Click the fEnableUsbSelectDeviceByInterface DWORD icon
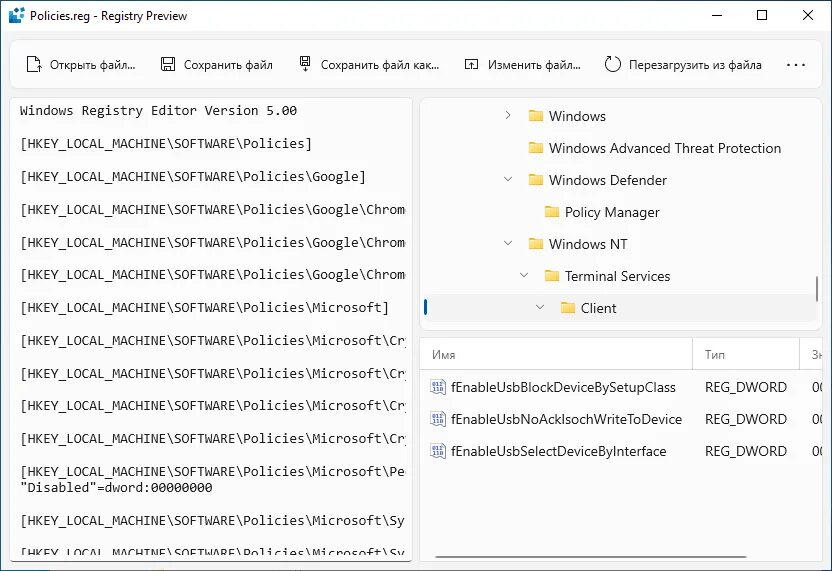Image resolution: width=832 pixels, height=571 pixels. coord(437,451)
